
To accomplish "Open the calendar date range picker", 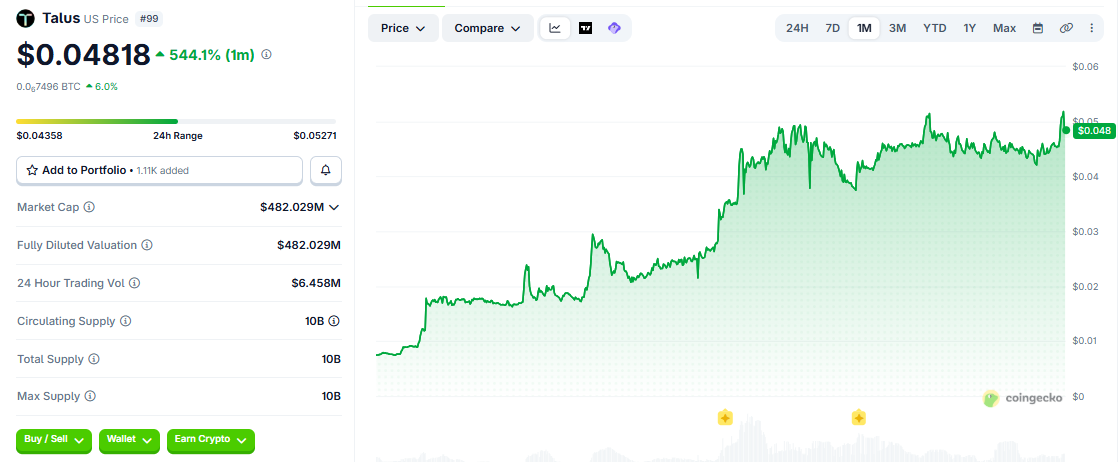I will tap(1038, 28).
